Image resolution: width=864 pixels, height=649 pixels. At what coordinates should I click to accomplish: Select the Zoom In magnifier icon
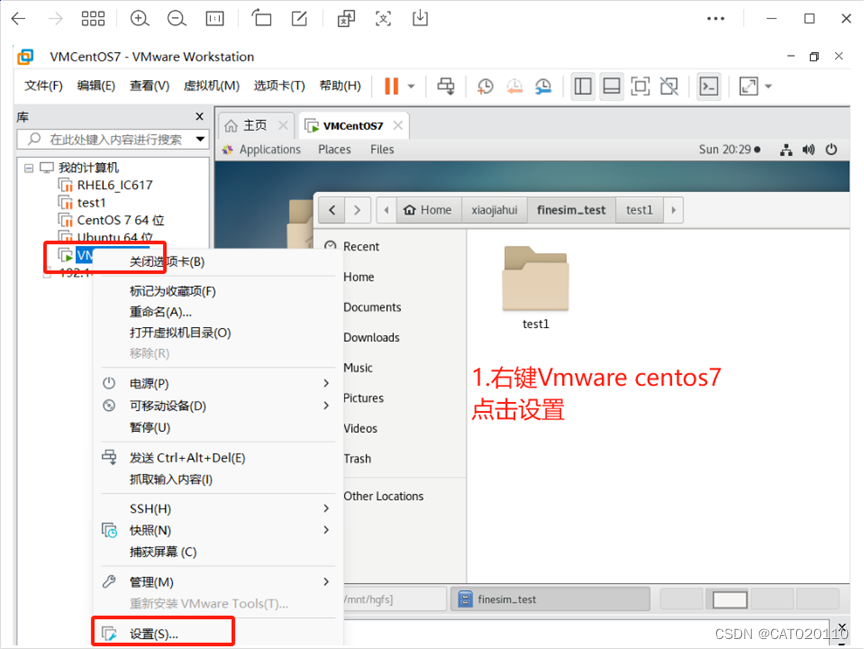(140, 18)
